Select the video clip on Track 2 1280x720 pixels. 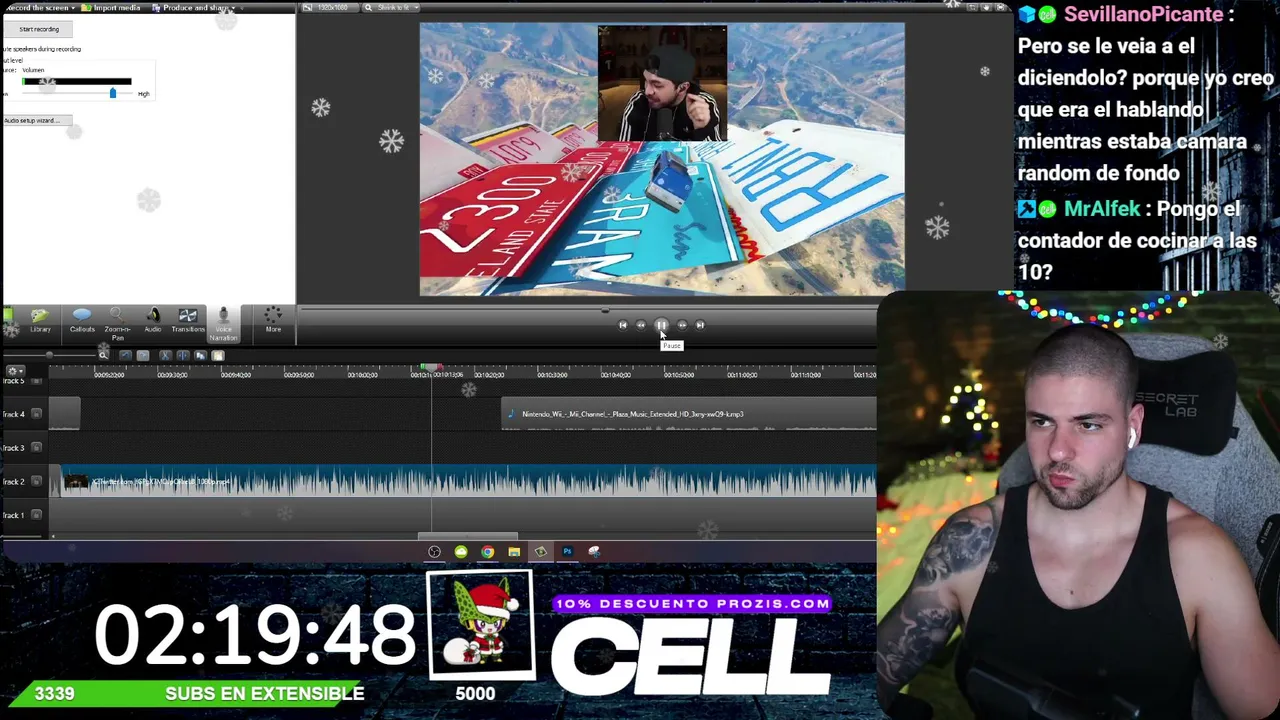click(x=469, y=482)
